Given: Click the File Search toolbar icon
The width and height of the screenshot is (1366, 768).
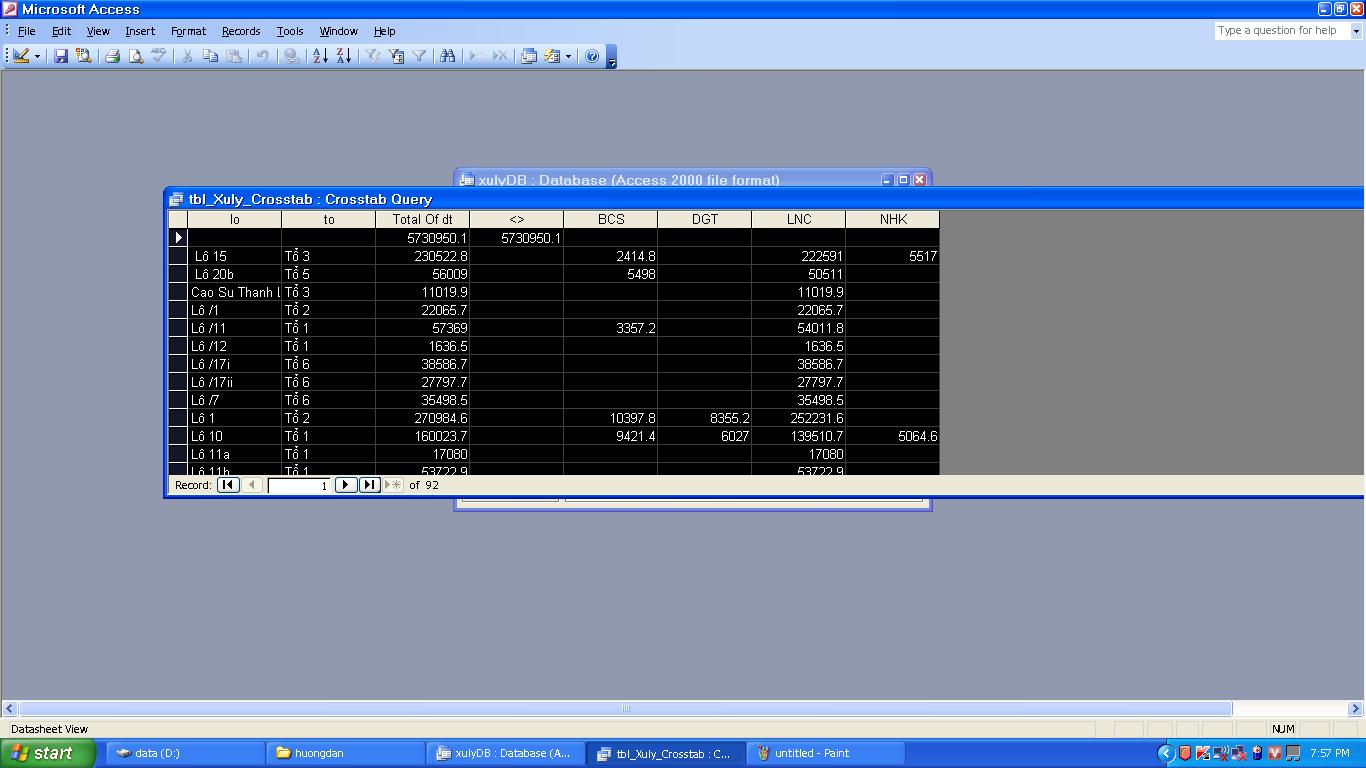Looking at the screenshot, I should (84, 56).
